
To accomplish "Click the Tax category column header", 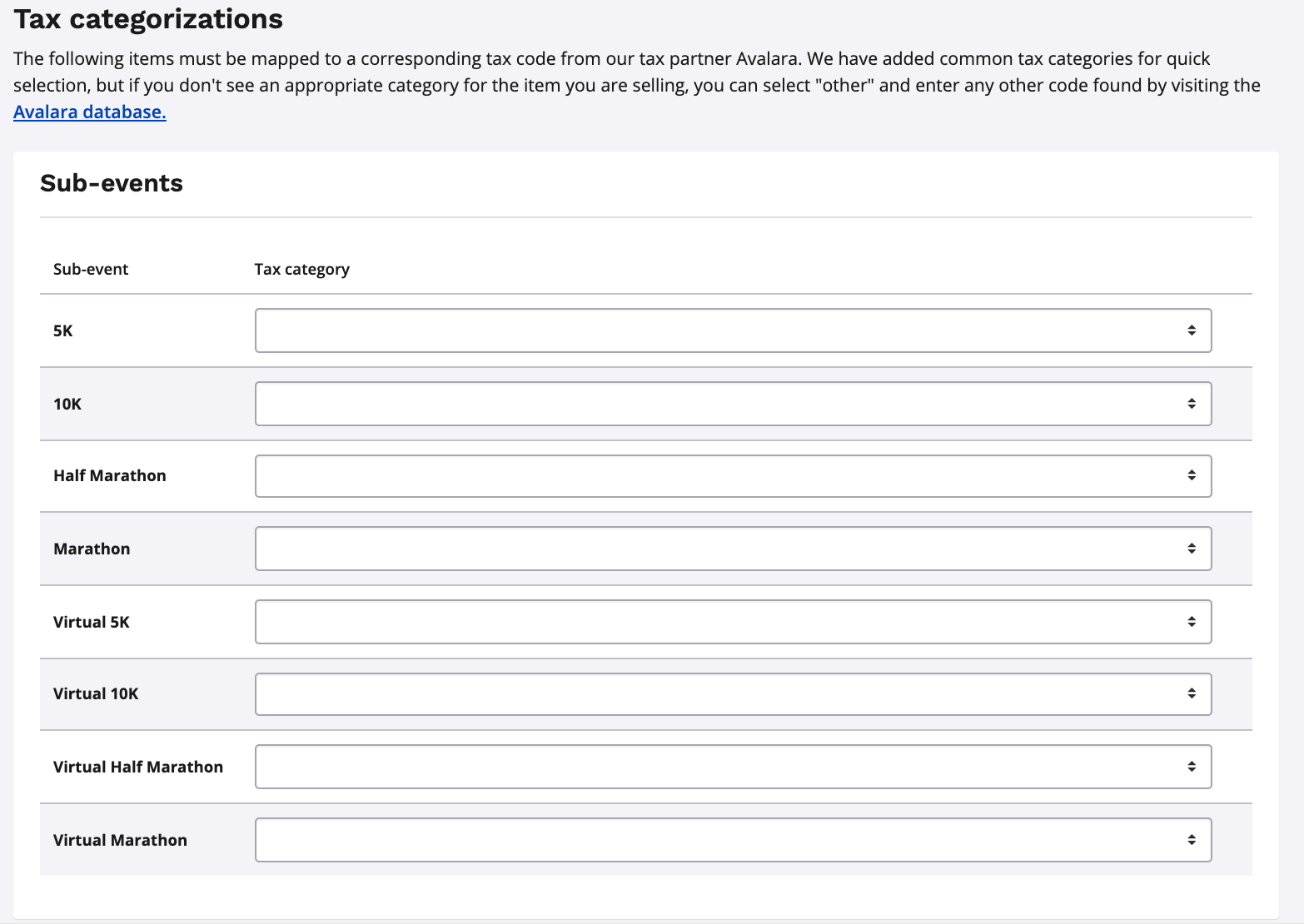I will click(301, 270).
